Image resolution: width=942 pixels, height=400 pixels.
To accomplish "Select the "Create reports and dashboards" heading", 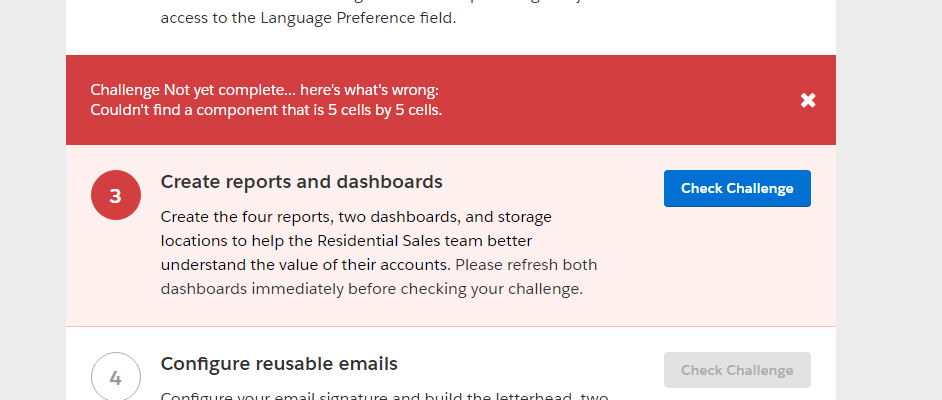I will (301, 182).
